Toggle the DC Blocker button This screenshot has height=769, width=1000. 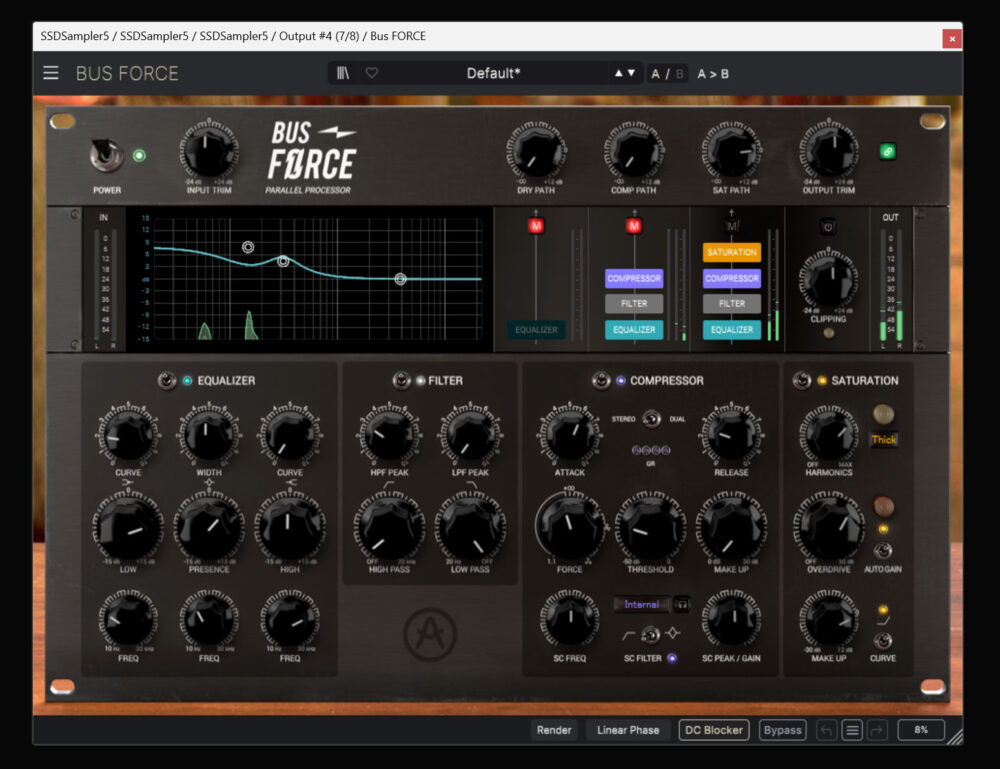[x=714, y=730]
